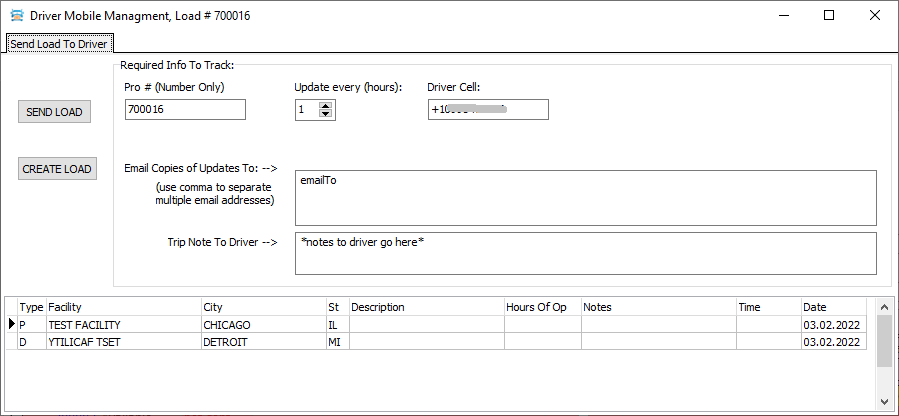Click the email copies text box
Viewport: 899px width, 416px height.
[x=586, y=198]
